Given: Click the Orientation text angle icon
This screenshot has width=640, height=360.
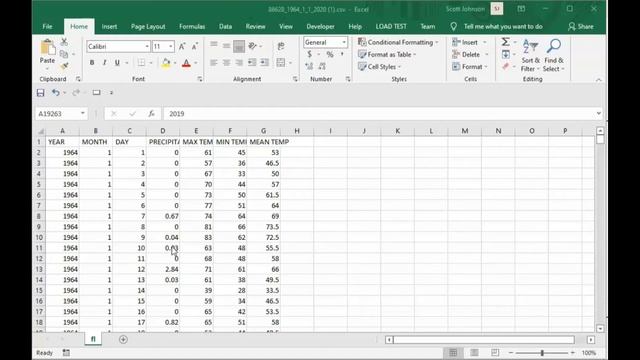Looking at the screenshot, I should click(253, 46).
